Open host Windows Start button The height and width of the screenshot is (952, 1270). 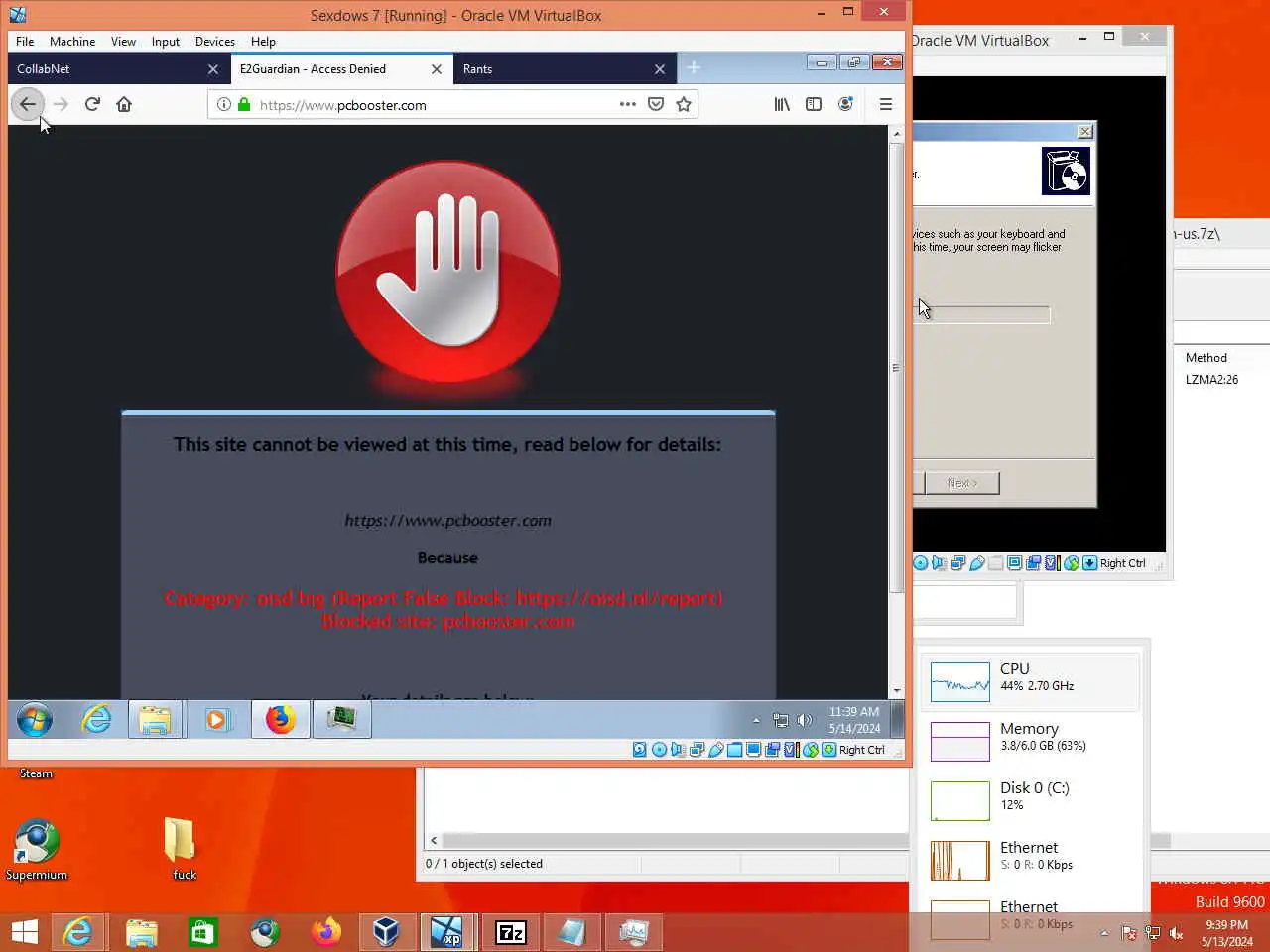point(25,932)
